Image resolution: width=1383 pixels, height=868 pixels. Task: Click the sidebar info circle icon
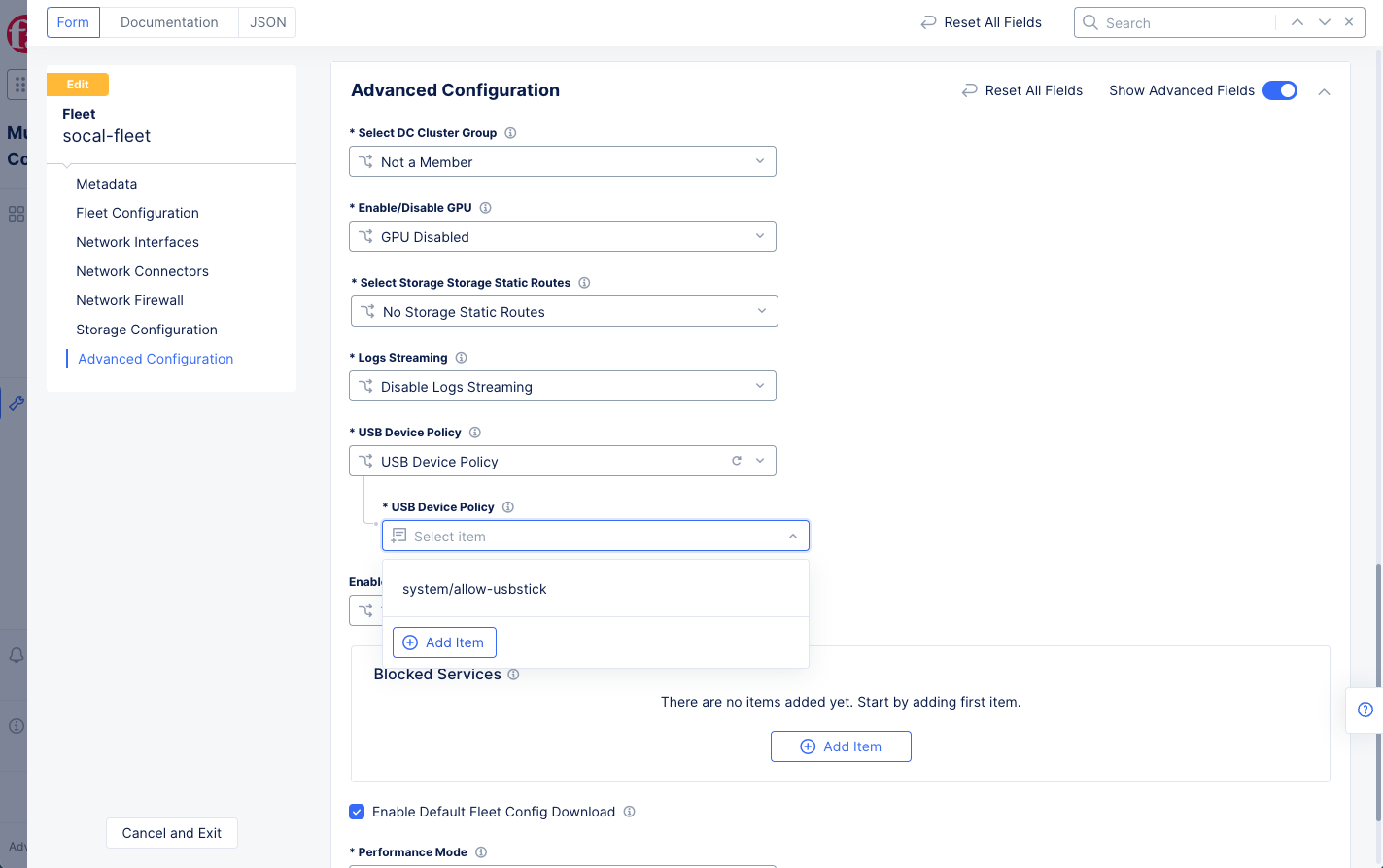pyautogui.click(x=17, y=726)
